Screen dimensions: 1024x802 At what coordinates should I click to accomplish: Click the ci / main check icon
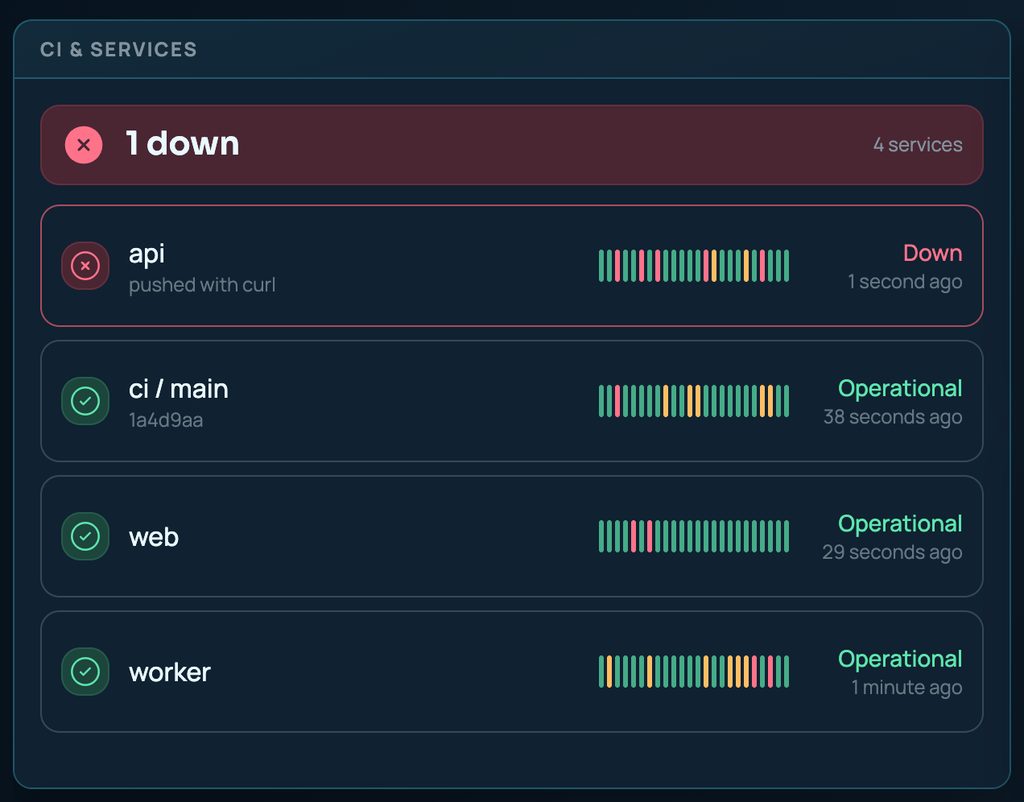[x=85, y=401]
